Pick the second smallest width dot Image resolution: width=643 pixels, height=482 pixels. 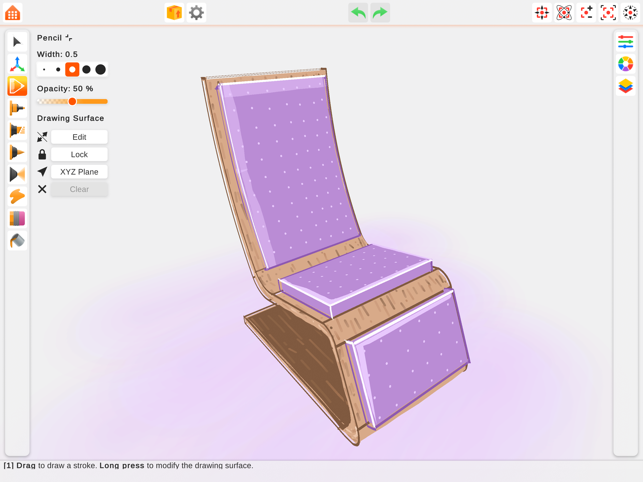click(58, 70)
